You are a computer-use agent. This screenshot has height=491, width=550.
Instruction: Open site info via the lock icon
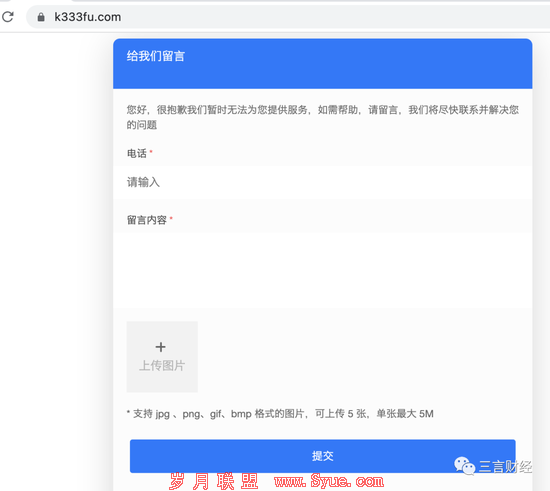pyautogui.click(x=41, y=17)
